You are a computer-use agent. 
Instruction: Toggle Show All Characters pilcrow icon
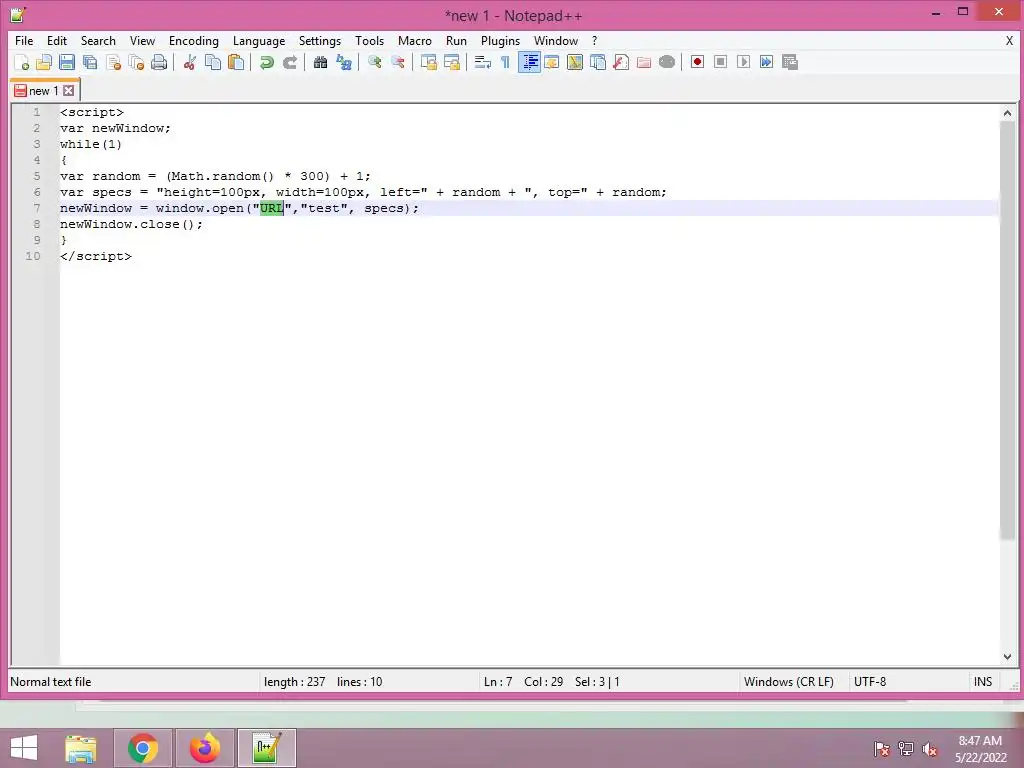pos(505,62)
